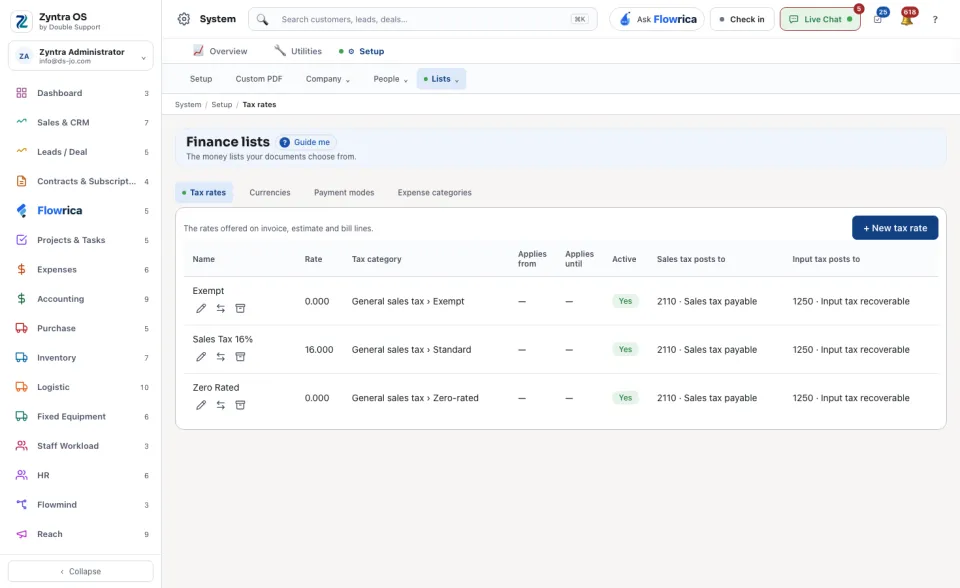Open Dashboard from the sidebar
Image resolution: width=960 pixels, height=588 pixels.
pos(81,93)
